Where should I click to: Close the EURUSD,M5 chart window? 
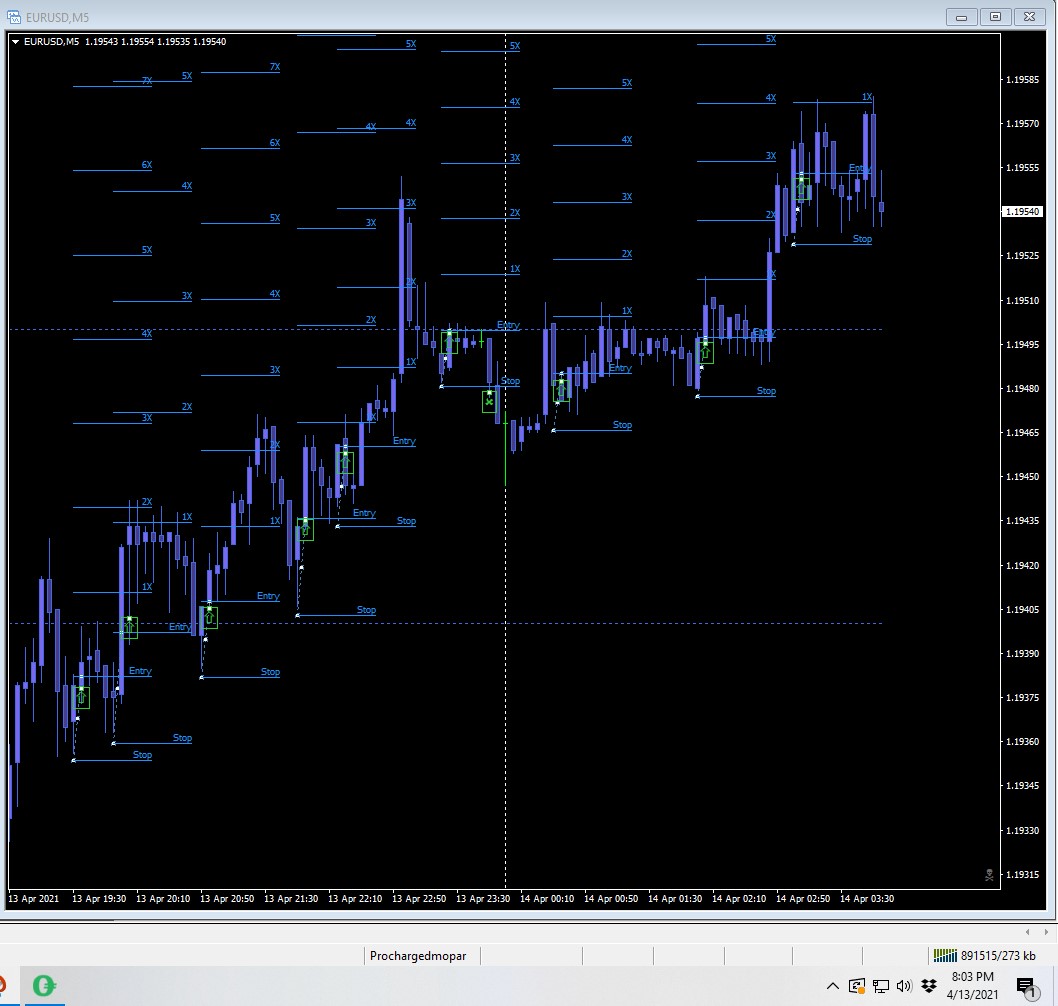1030,17
